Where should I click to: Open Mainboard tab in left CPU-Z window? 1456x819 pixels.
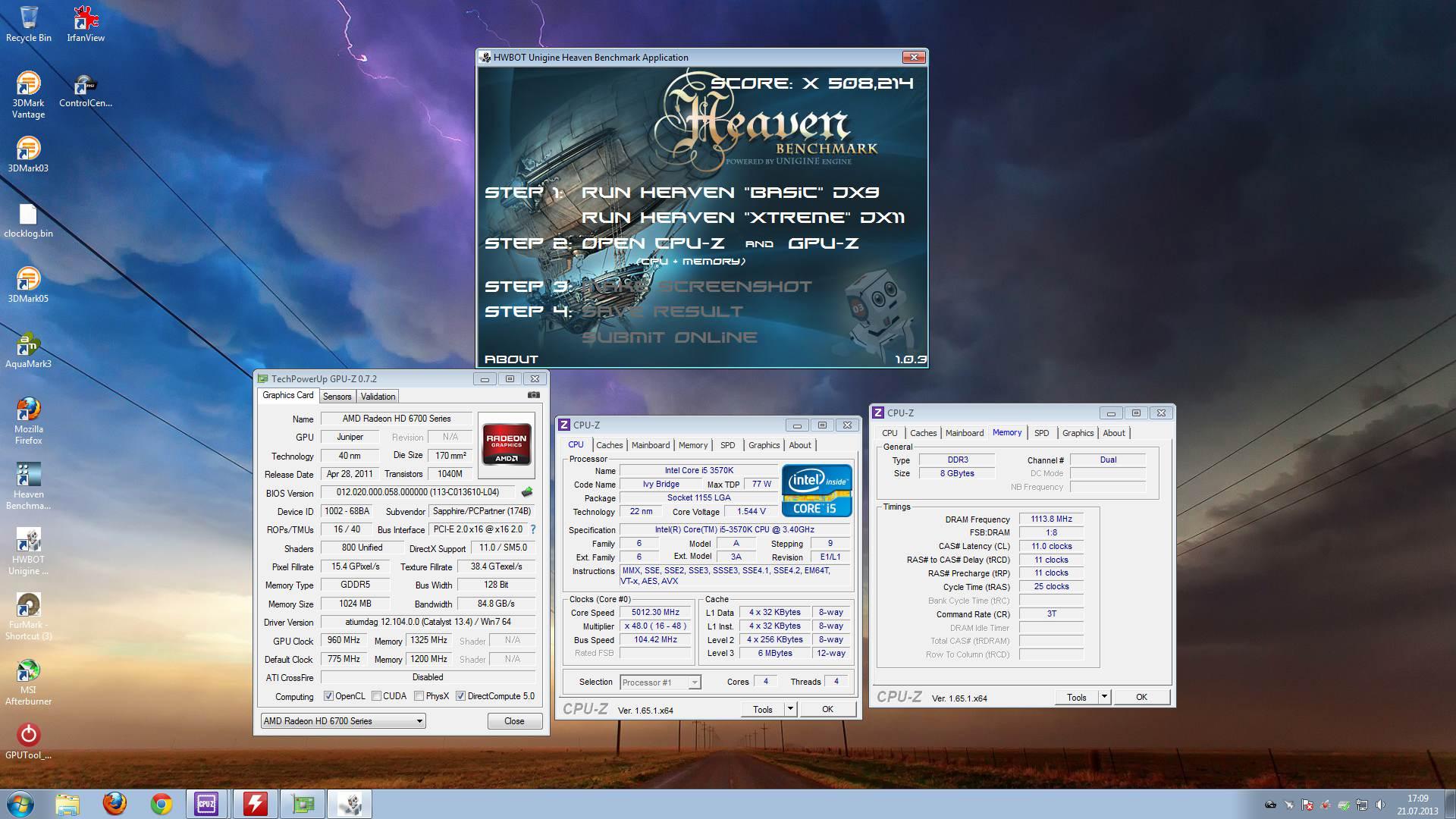click(x=651, y=445)
